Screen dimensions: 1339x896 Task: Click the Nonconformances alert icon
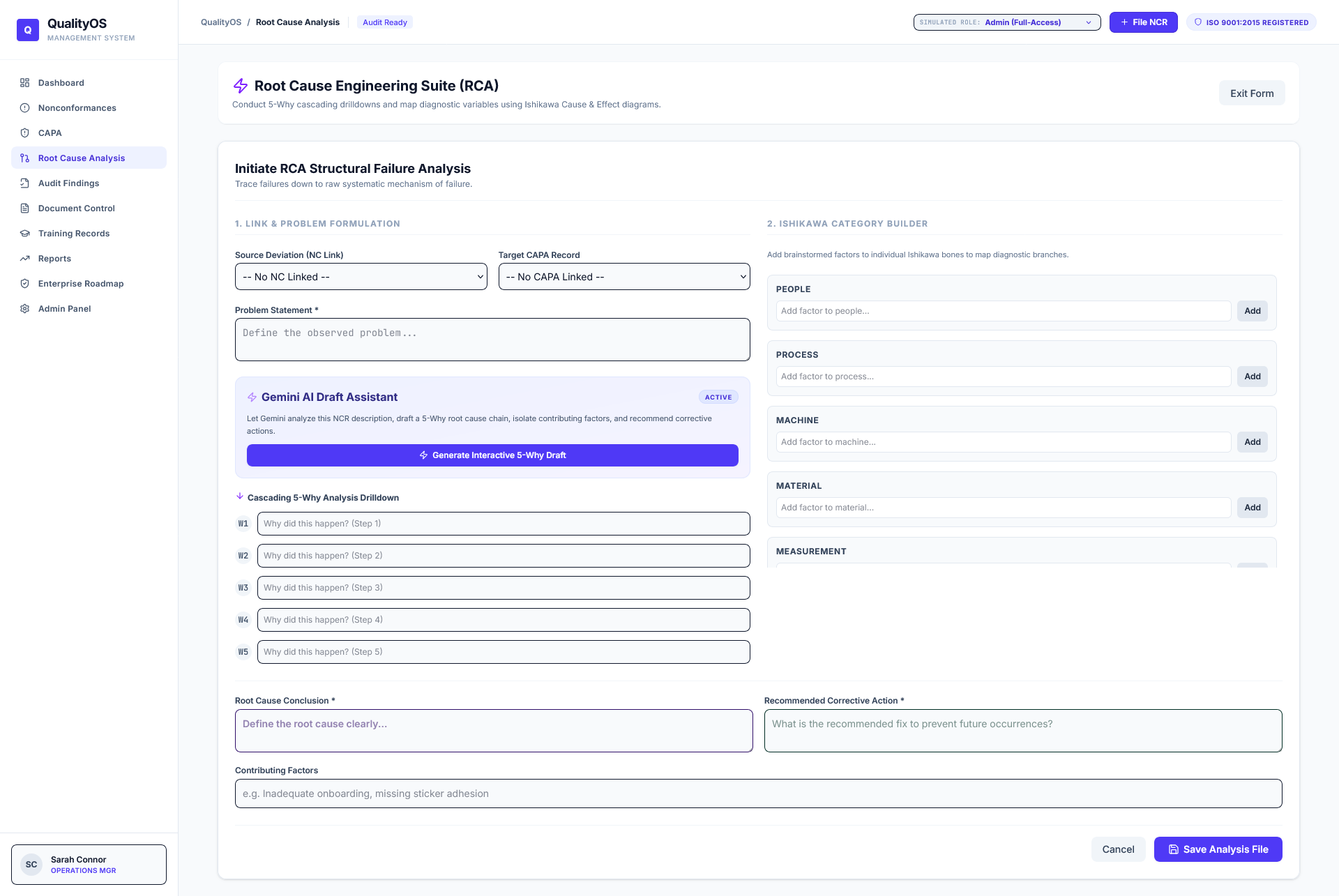coord(25,108)
